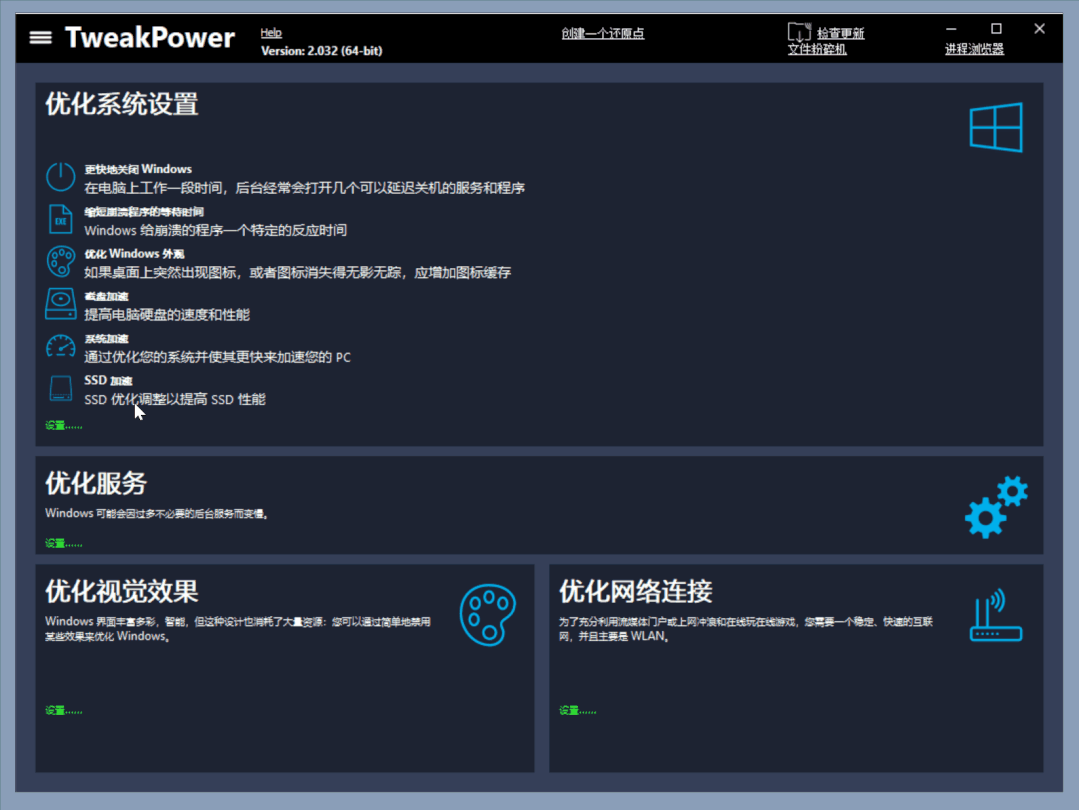Click the gears icon in 优化服务 panel
Viewport: 1079px width, 810px height.
click(x=995, y=507)
